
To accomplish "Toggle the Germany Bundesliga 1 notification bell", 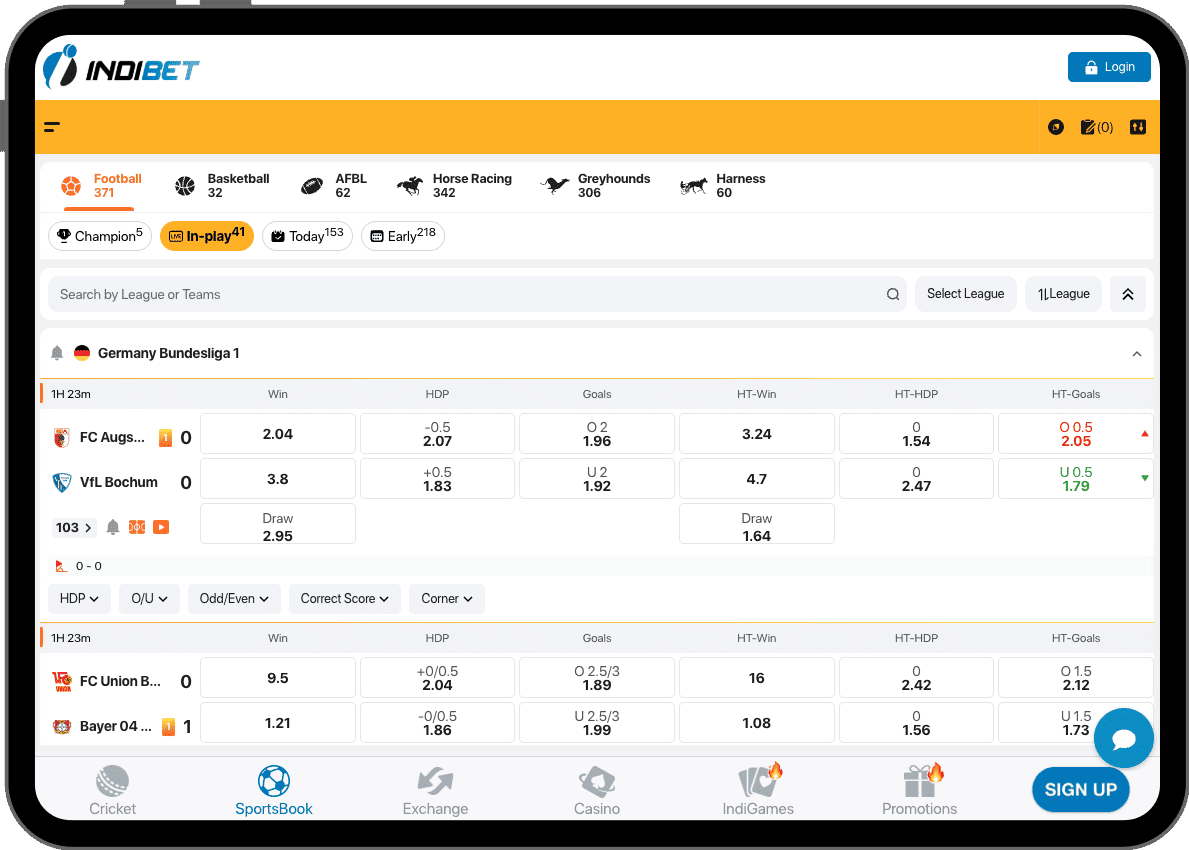I will pos(57,353).
